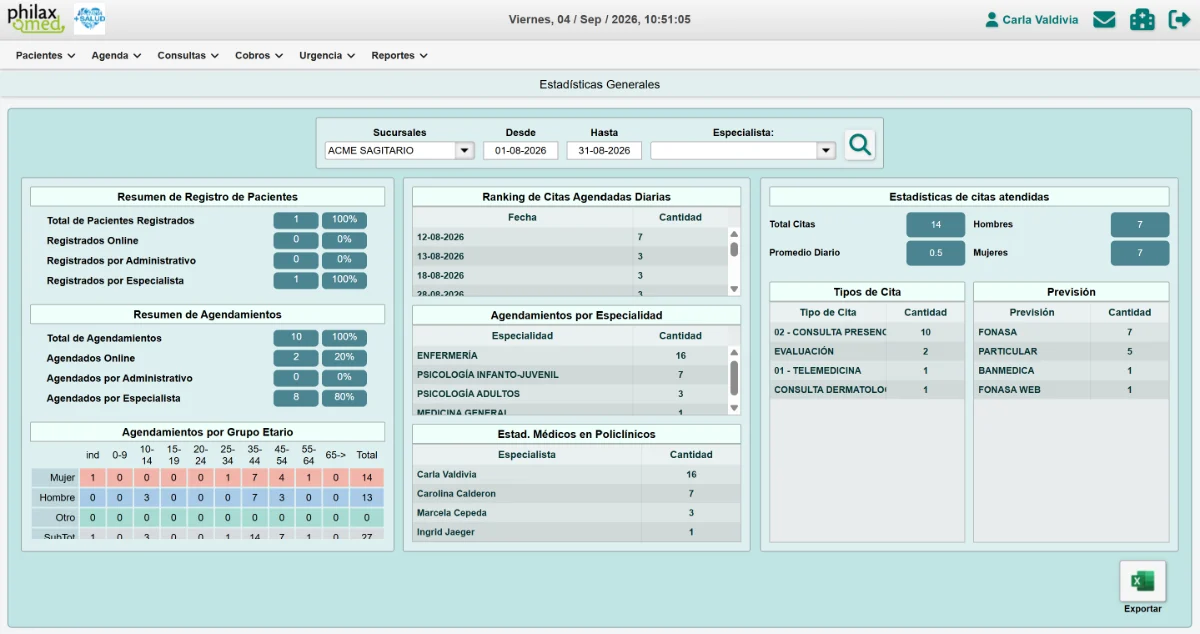This screenshot has height=634, width=1200.
Task: Select the BANMEDICA previsión row
Action: 1071,370
